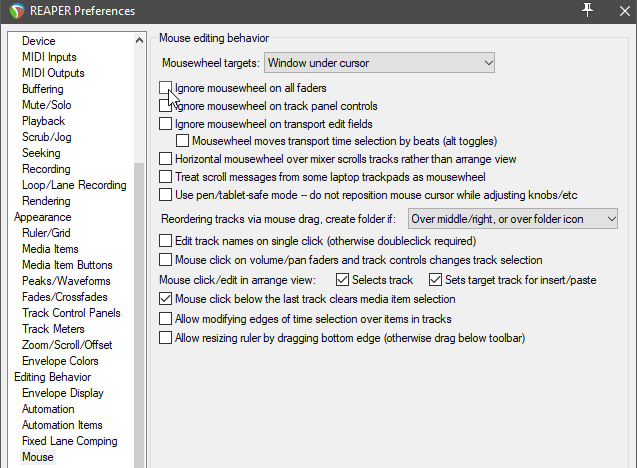Go to Fixed Lane Comping settings
The image size is (637, 468).
[69, 441]
